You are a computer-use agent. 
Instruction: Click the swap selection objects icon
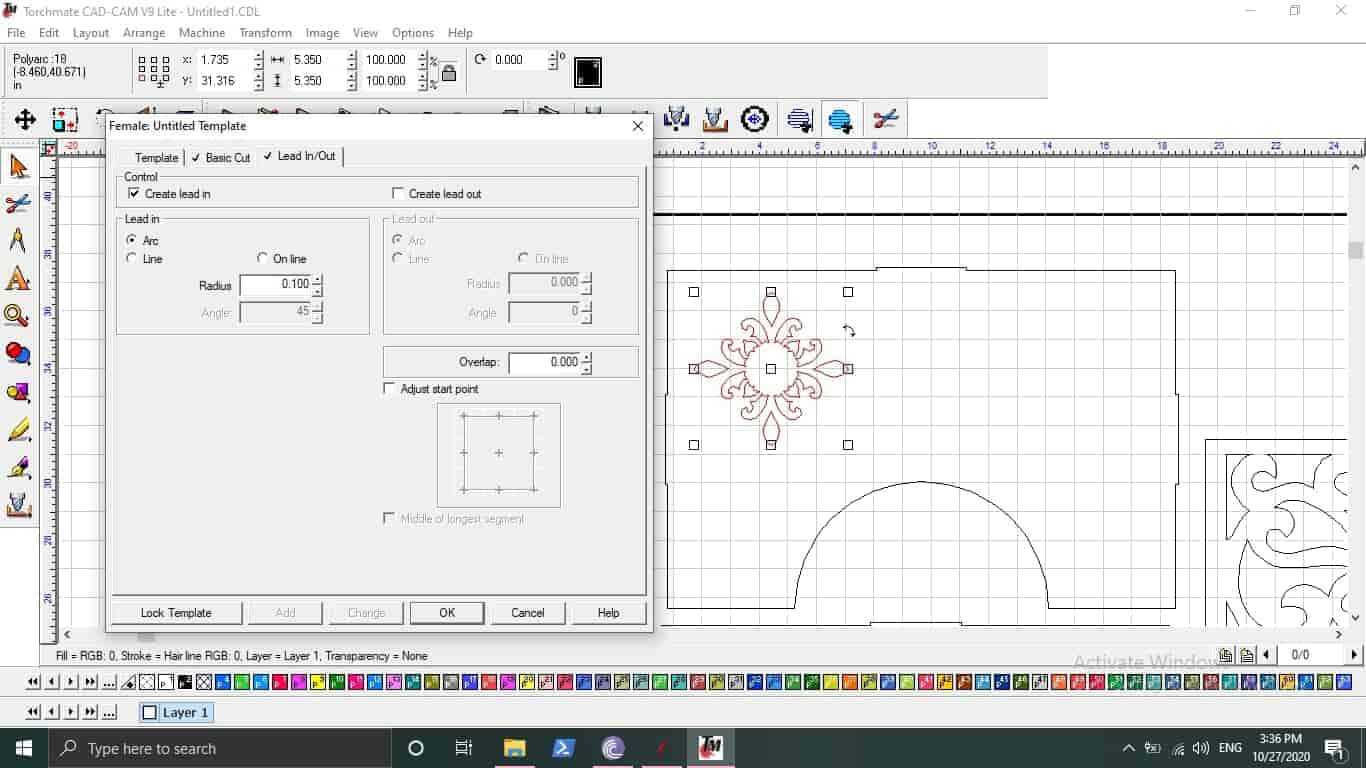[x=65, y=120]
